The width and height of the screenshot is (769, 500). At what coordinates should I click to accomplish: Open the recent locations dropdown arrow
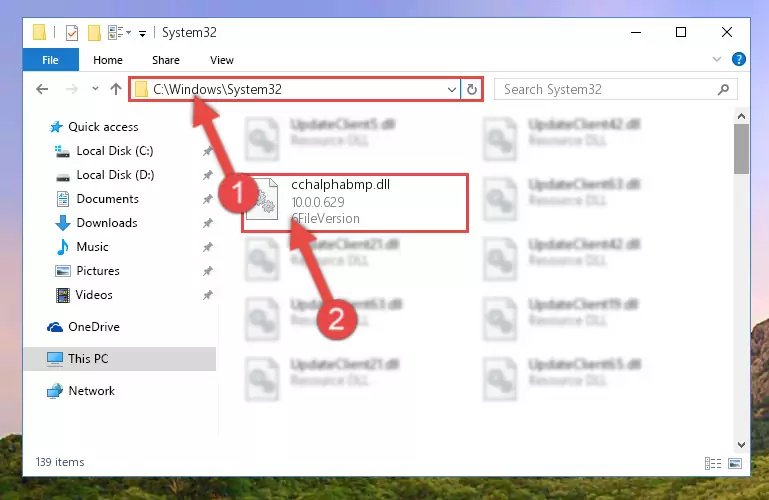pyautogui.click(x=95, y=89)
